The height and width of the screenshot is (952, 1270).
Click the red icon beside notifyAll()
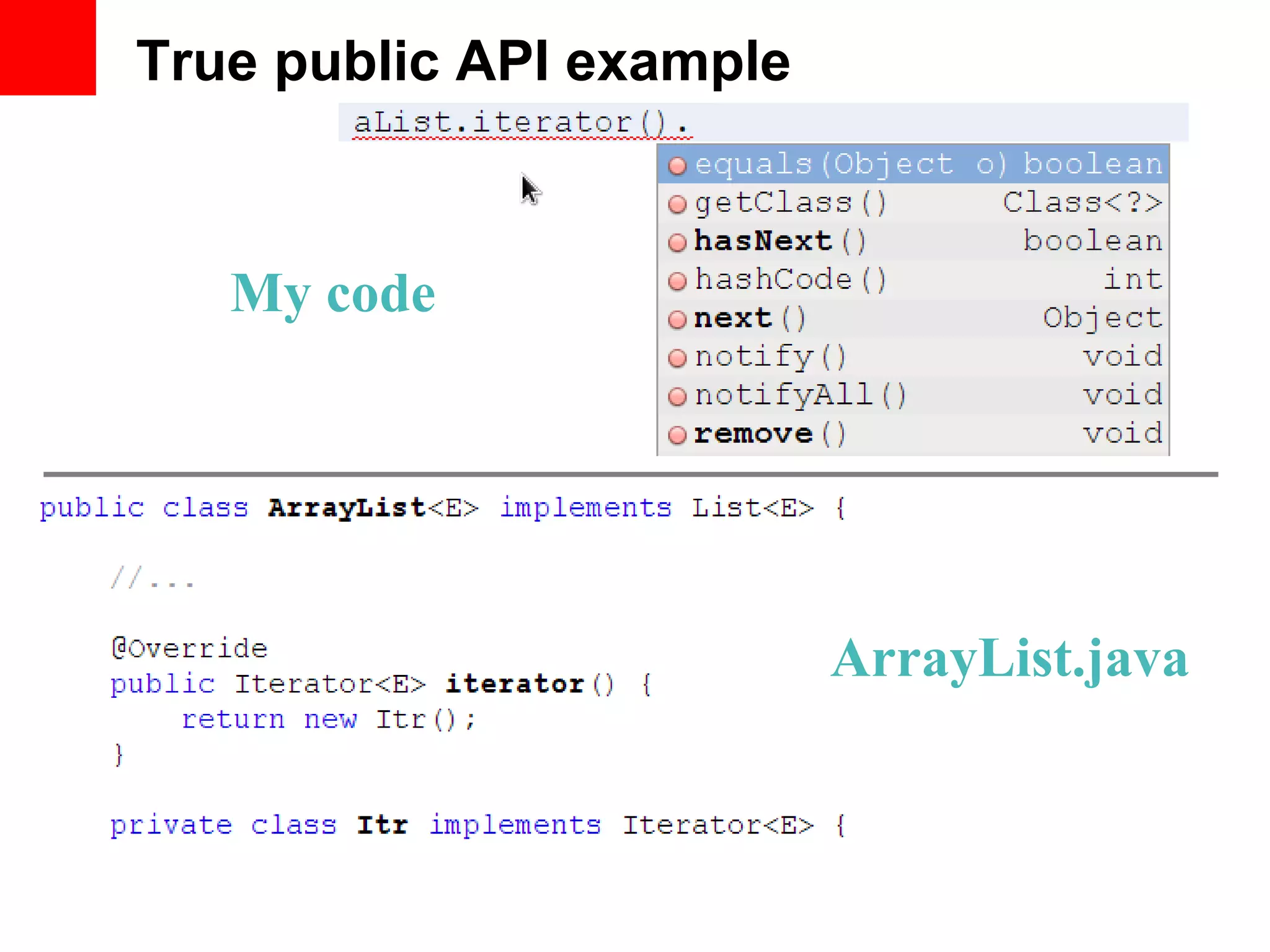coord(677,396)
